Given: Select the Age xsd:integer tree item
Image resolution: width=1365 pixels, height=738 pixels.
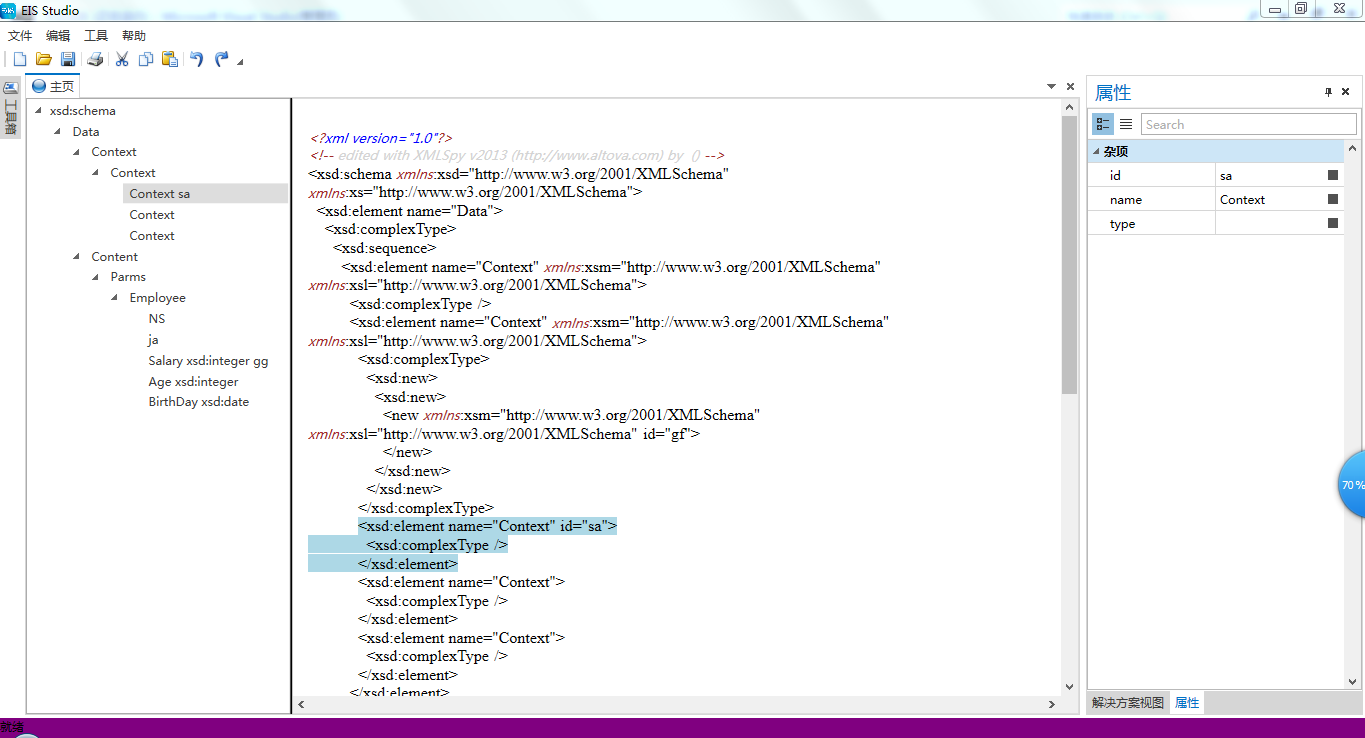Looking at the screenshot, I should [x=193, y=382].
